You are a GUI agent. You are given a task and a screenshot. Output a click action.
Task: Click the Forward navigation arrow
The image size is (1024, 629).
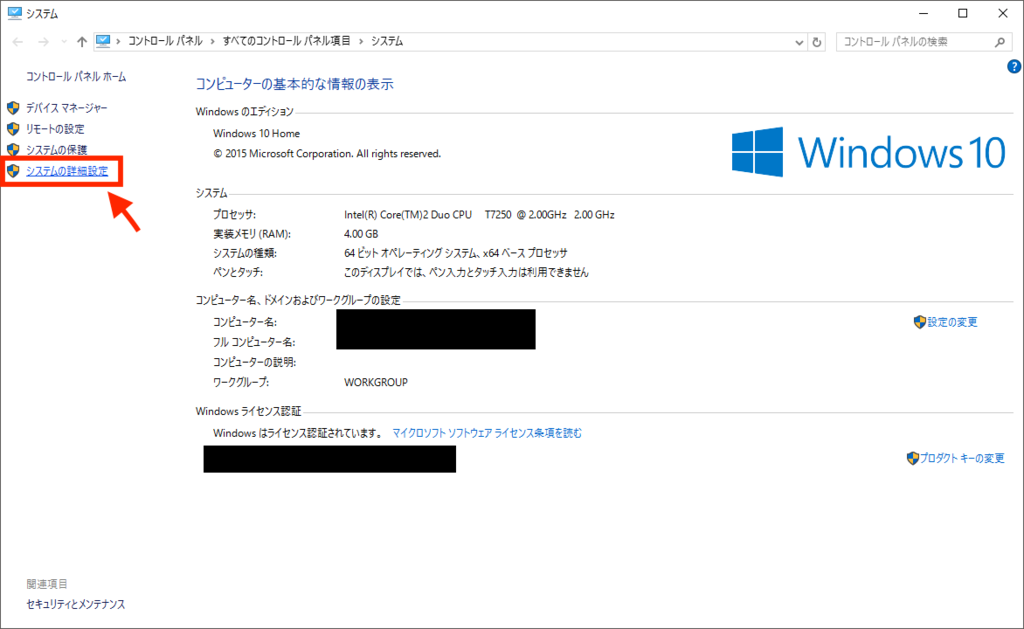click(43, 42)
